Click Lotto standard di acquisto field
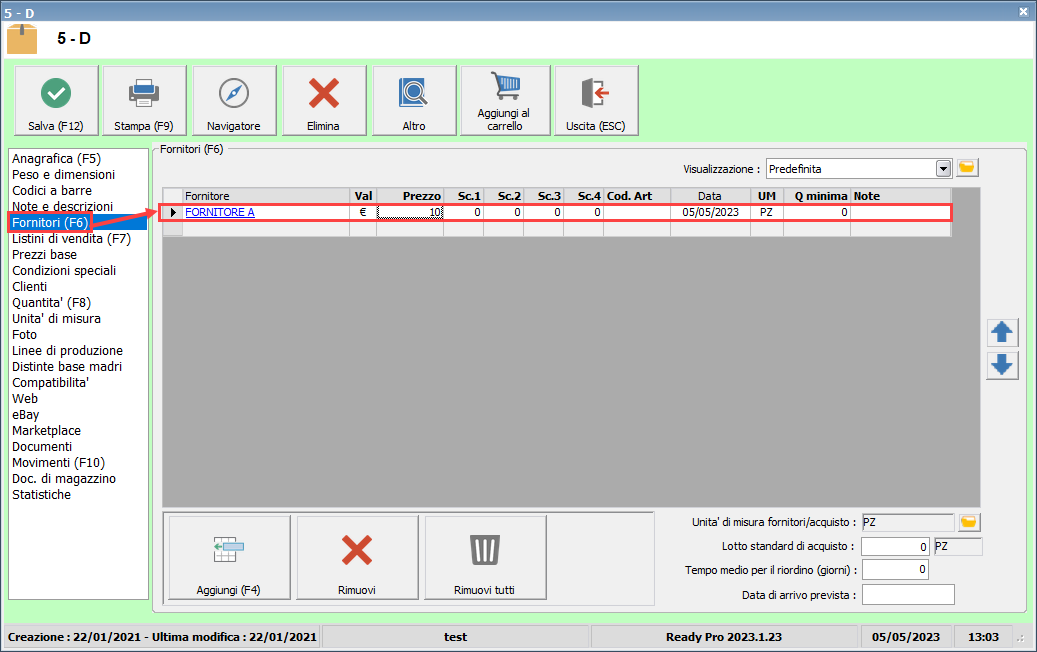This screenshot has height=652, width=1037. pyautogui.click(x=895, y=547)
